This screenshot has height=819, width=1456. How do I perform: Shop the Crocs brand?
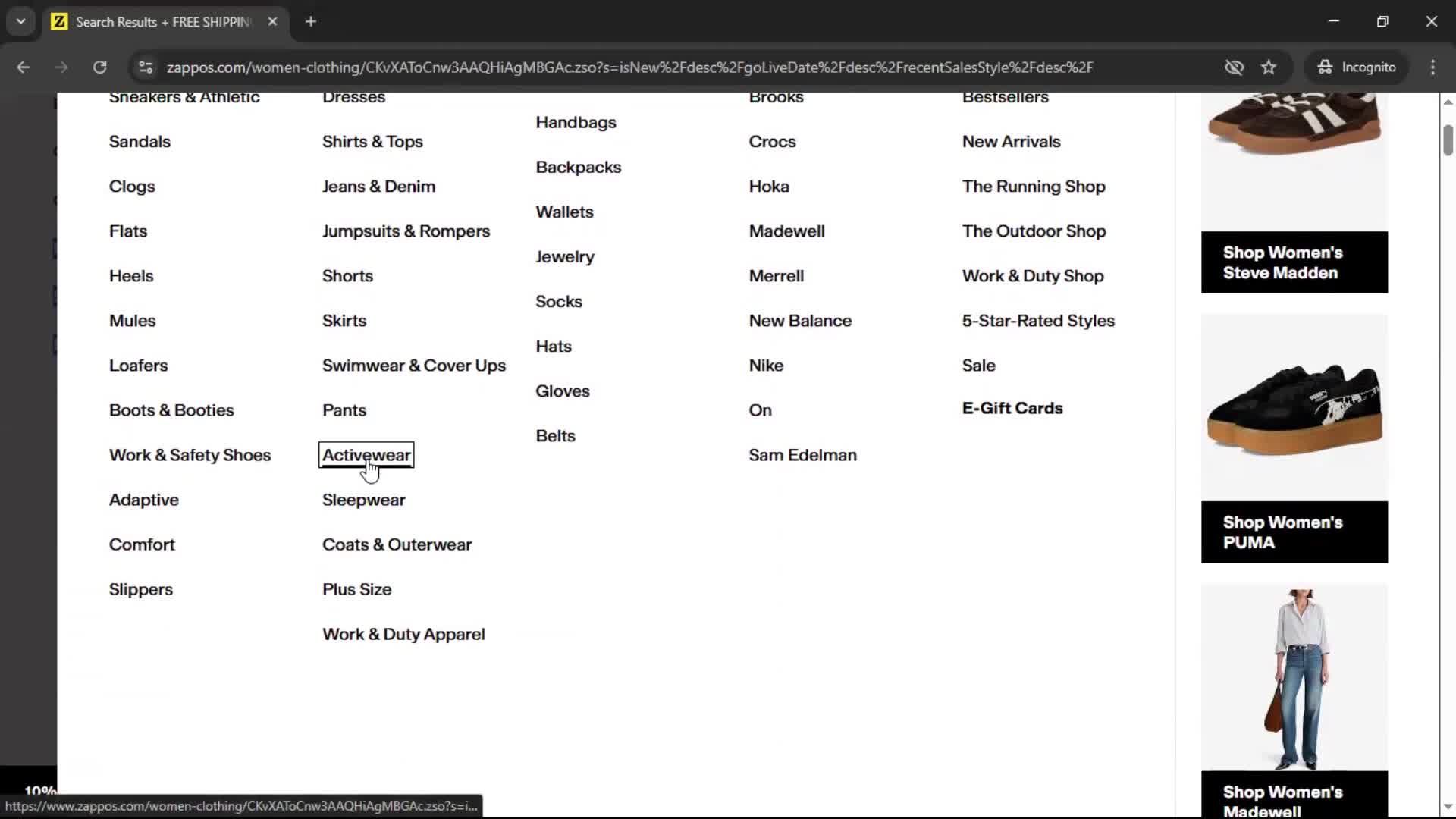[x=772, y=142]
